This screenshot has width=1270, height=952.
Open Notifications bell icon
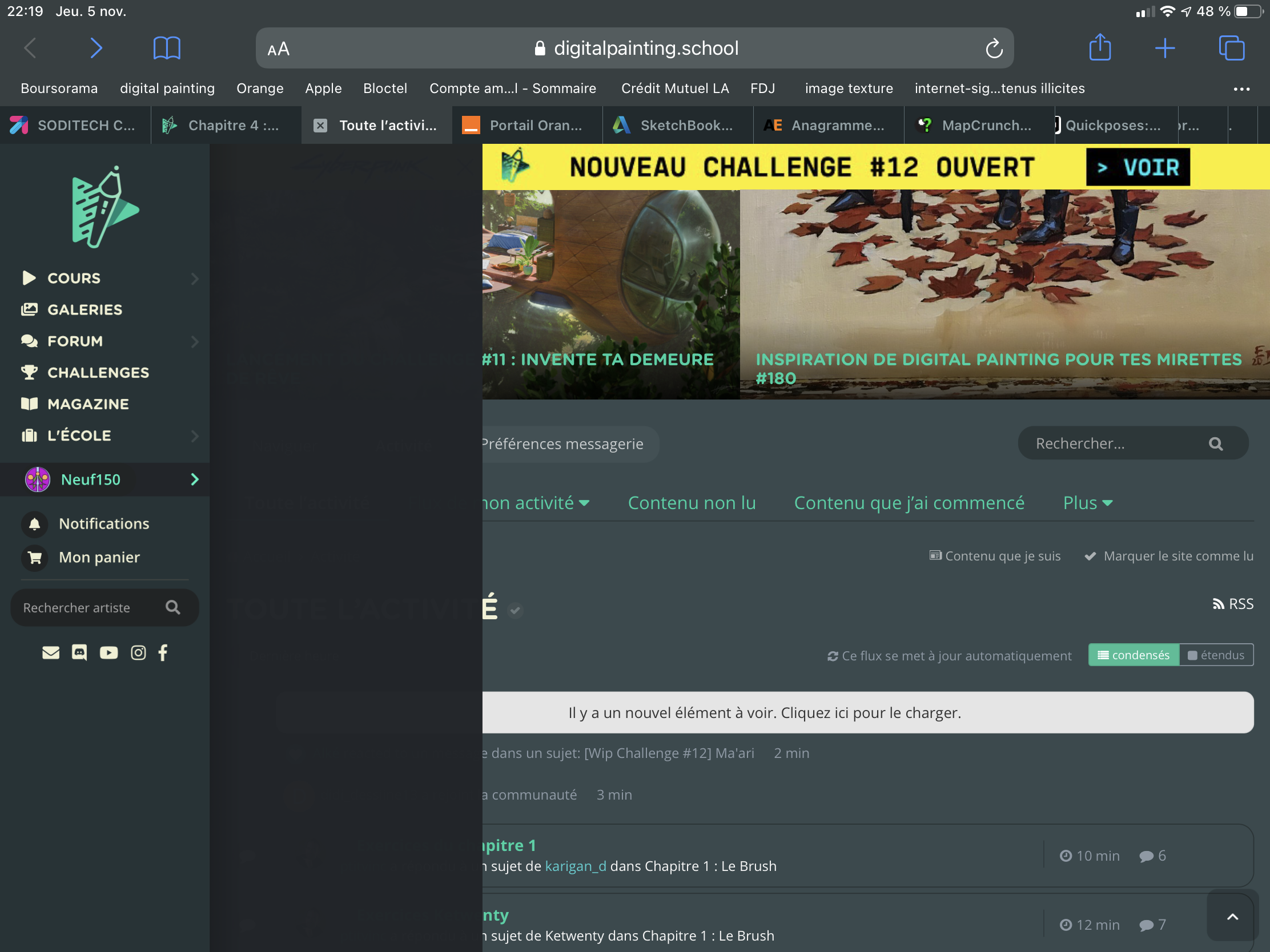click(x=34, y=524)
